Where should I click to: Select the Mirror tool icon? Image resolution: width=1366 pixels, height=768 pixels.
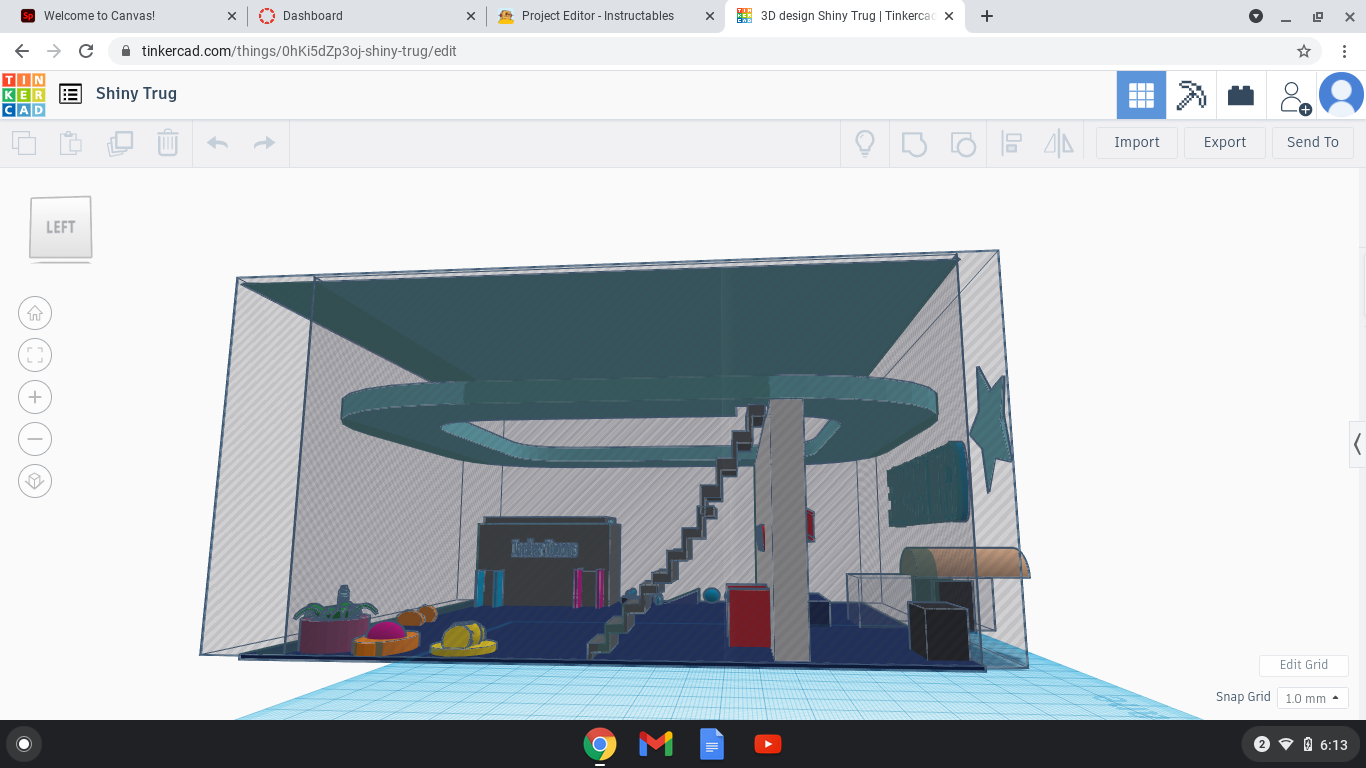[1059, 143]
